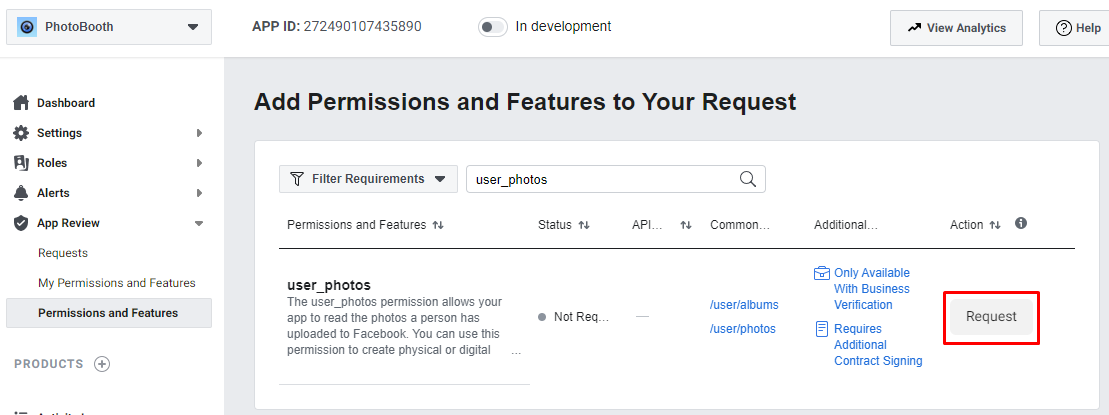1109x415 pixels.
Task: Collapse the App Review section arrow
Action: [x=199, y=223]
